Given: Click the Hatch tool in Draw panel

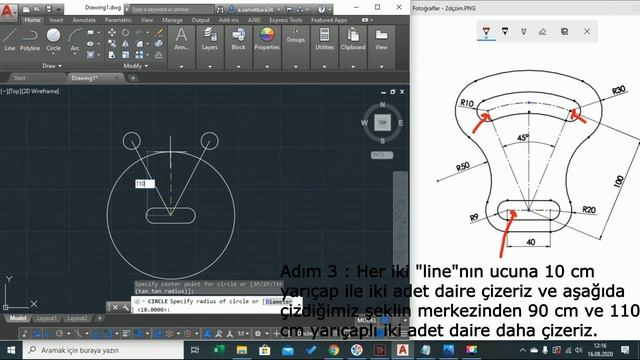Looking at the screenshot, I should (x=91, y=54).
